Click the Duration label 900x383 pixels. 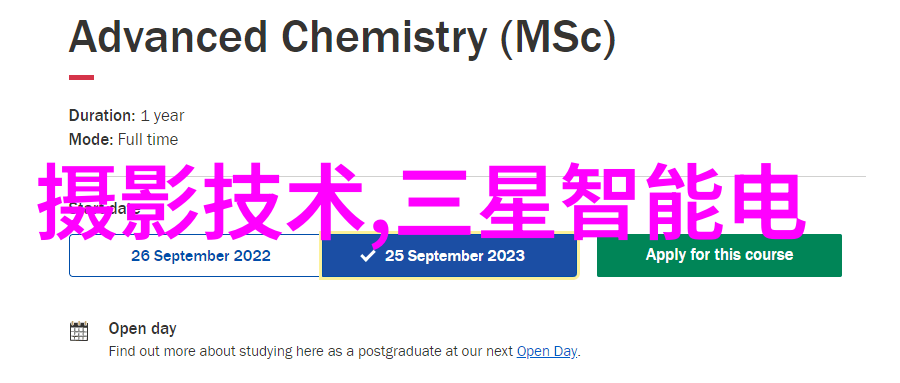(x=102, y=115)
